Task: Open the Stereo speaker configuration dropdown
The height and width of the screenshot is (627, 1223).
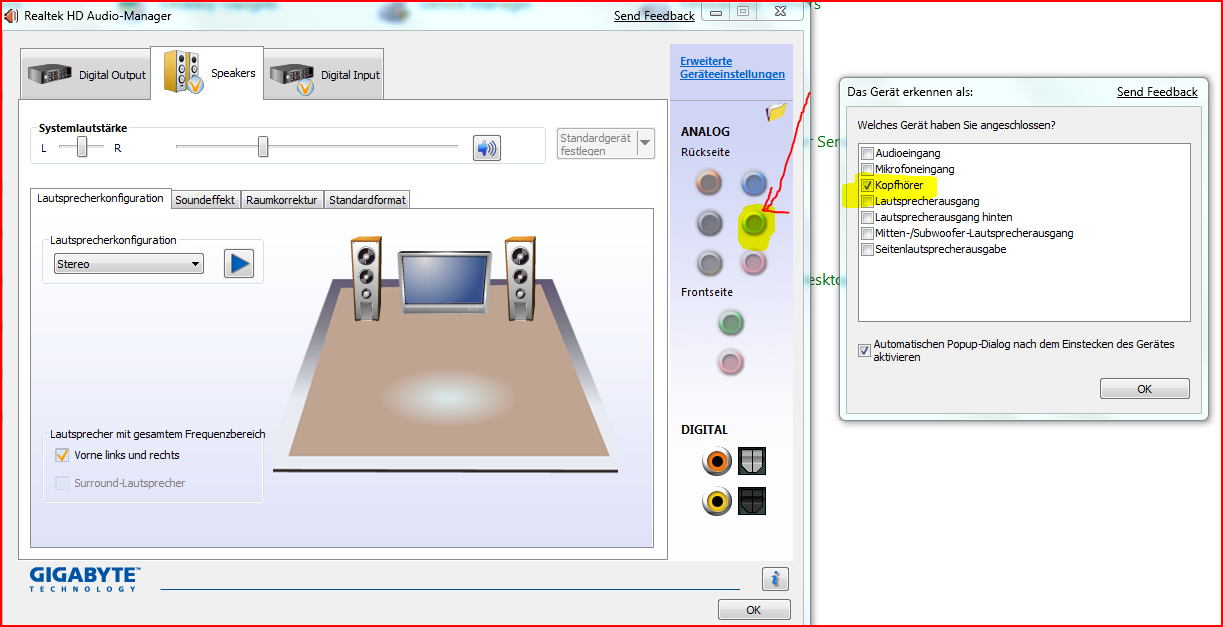Action: coord(129,264)
